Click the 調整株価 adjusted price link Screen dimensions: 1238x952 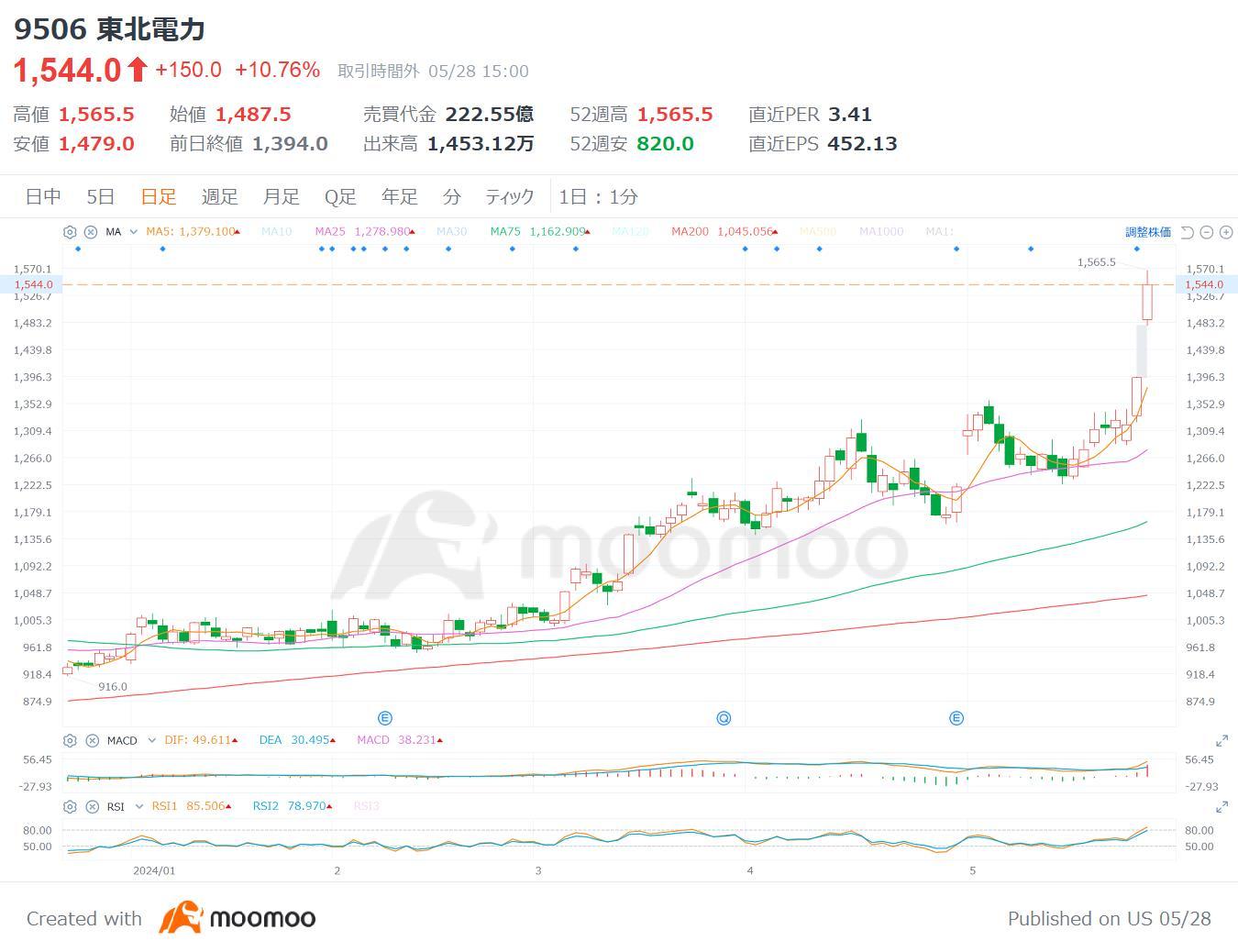click(x=1147, y=232)
